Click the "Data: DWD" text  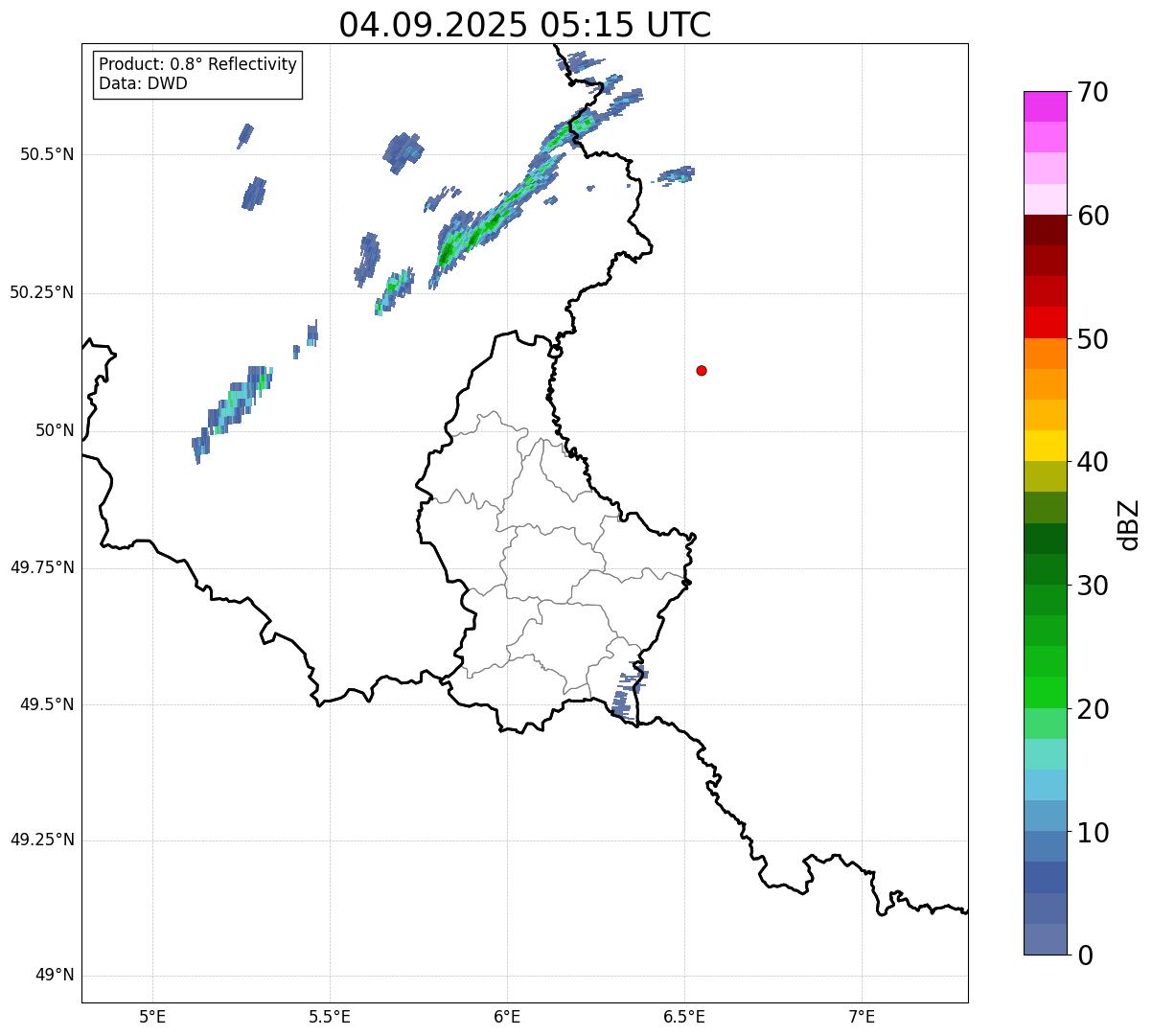tap(143, 83)
